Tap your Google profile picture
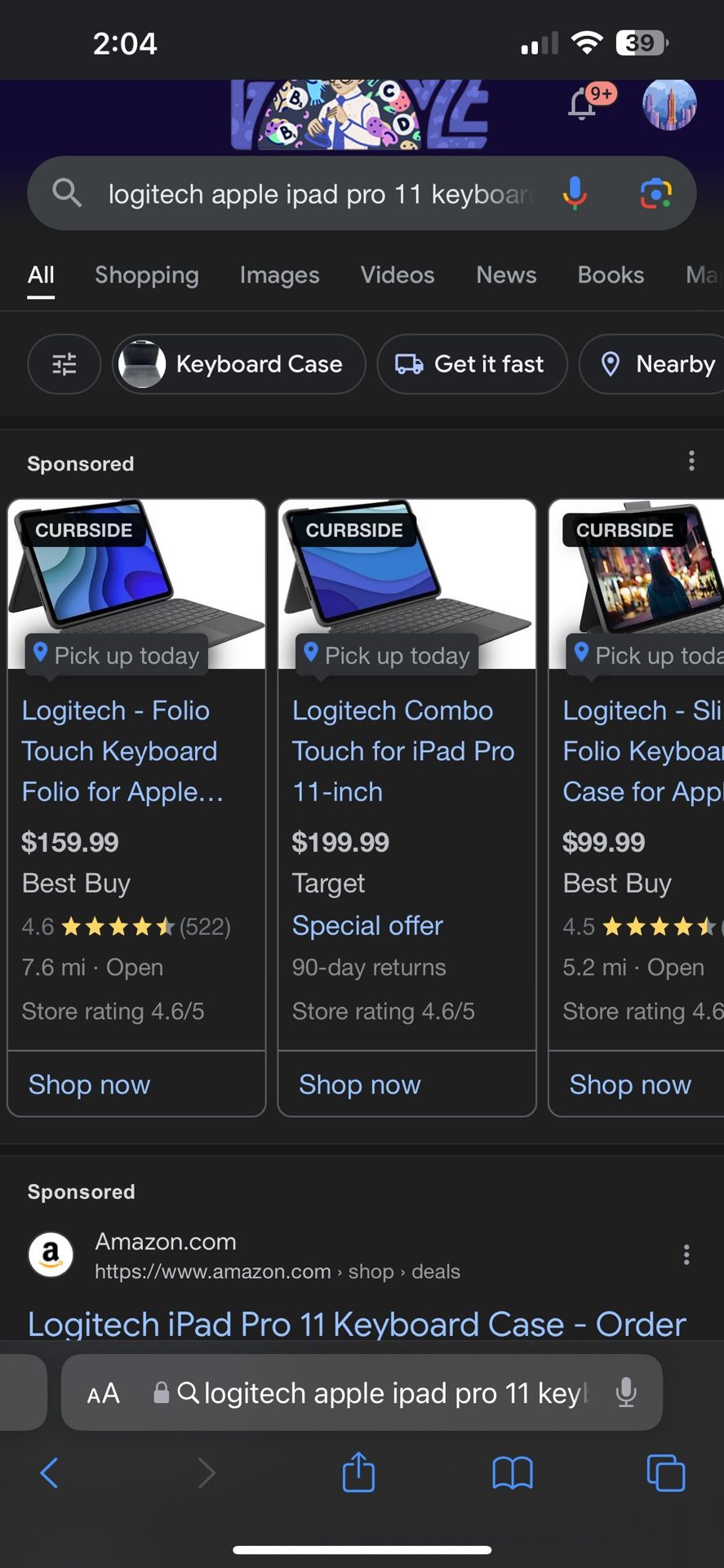This screenshot has height=1568, width=724. pos(669,105)
